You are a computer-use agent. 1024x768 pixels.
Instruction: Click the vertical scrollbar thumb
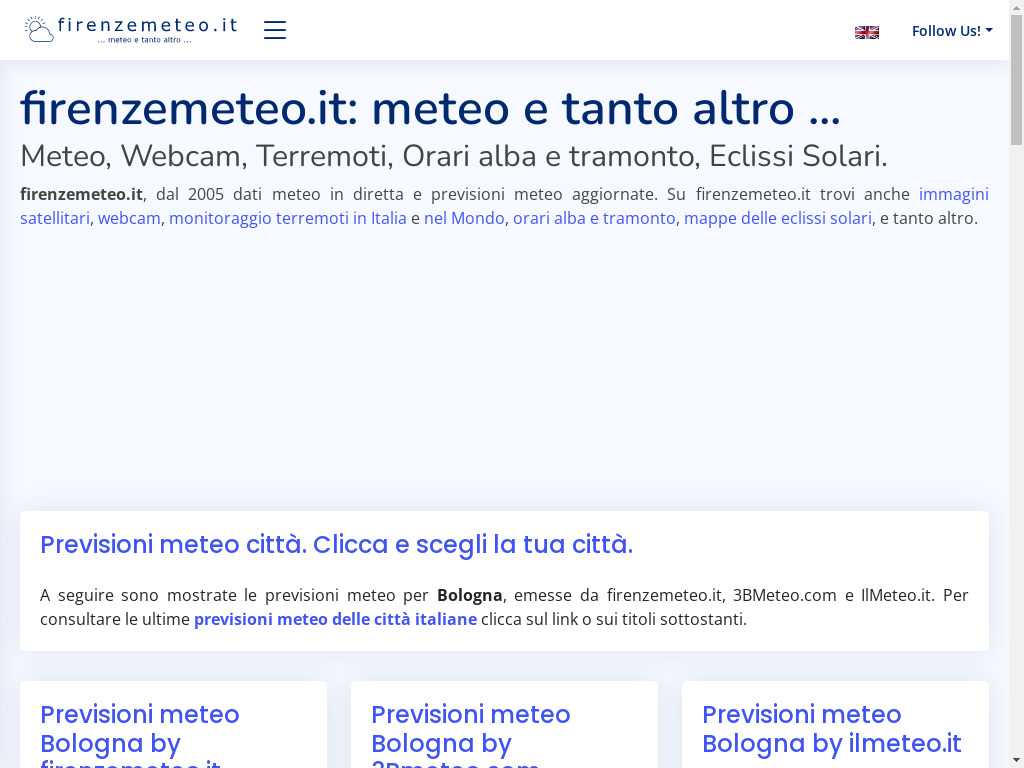coord(1017,79)
